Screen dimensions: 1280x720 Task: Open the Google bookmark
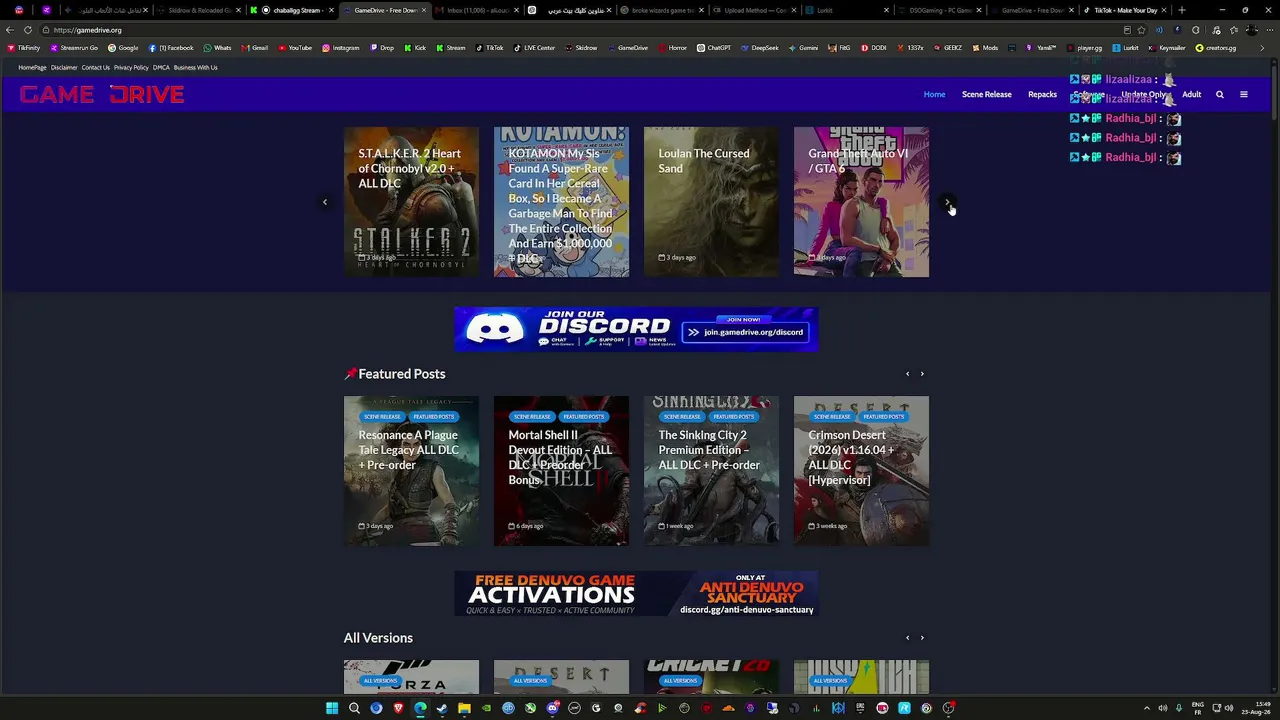(x=123, y=48)
